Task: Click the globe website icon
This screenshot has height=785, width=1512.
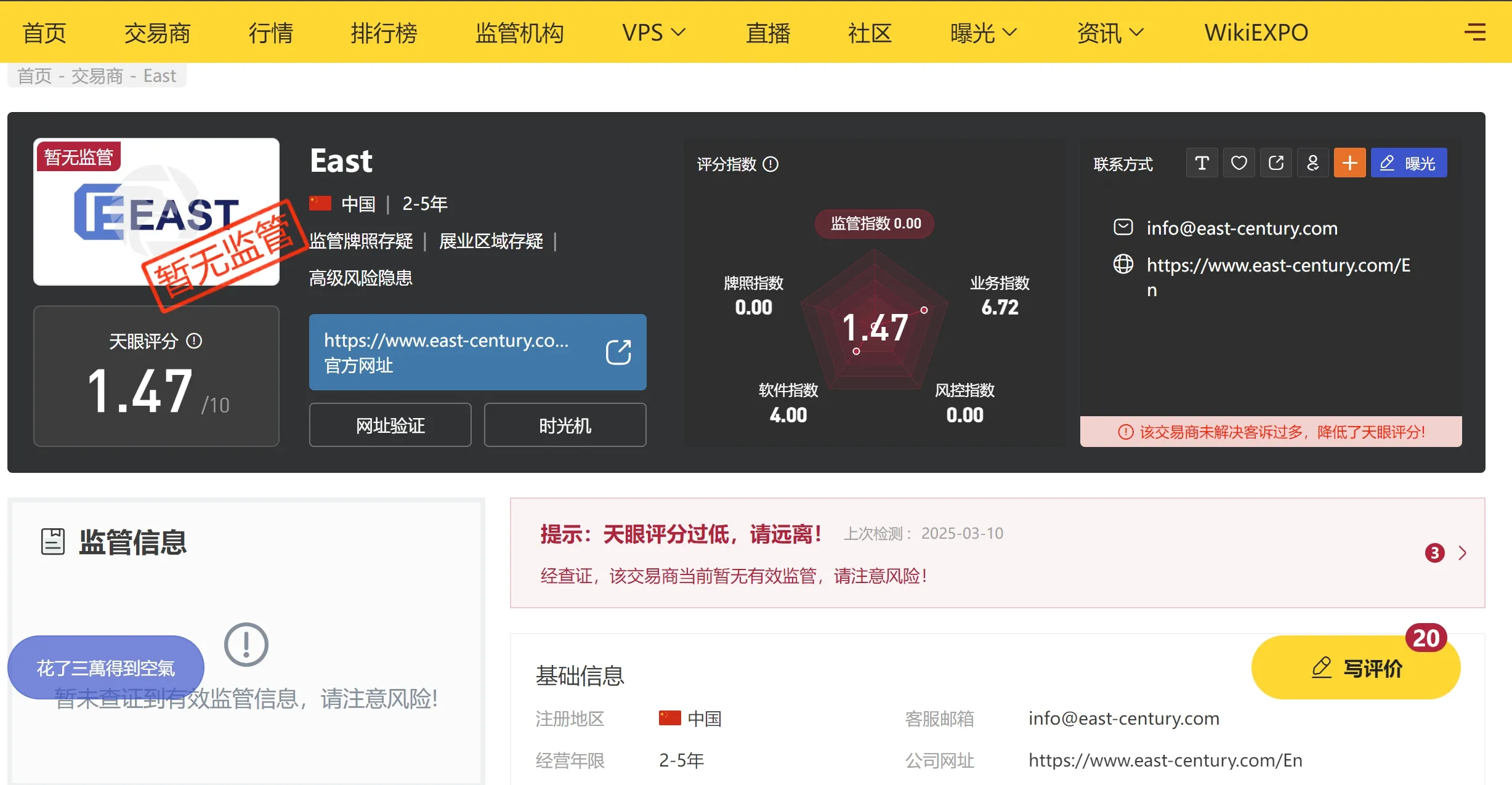Action: (1123, 264)
